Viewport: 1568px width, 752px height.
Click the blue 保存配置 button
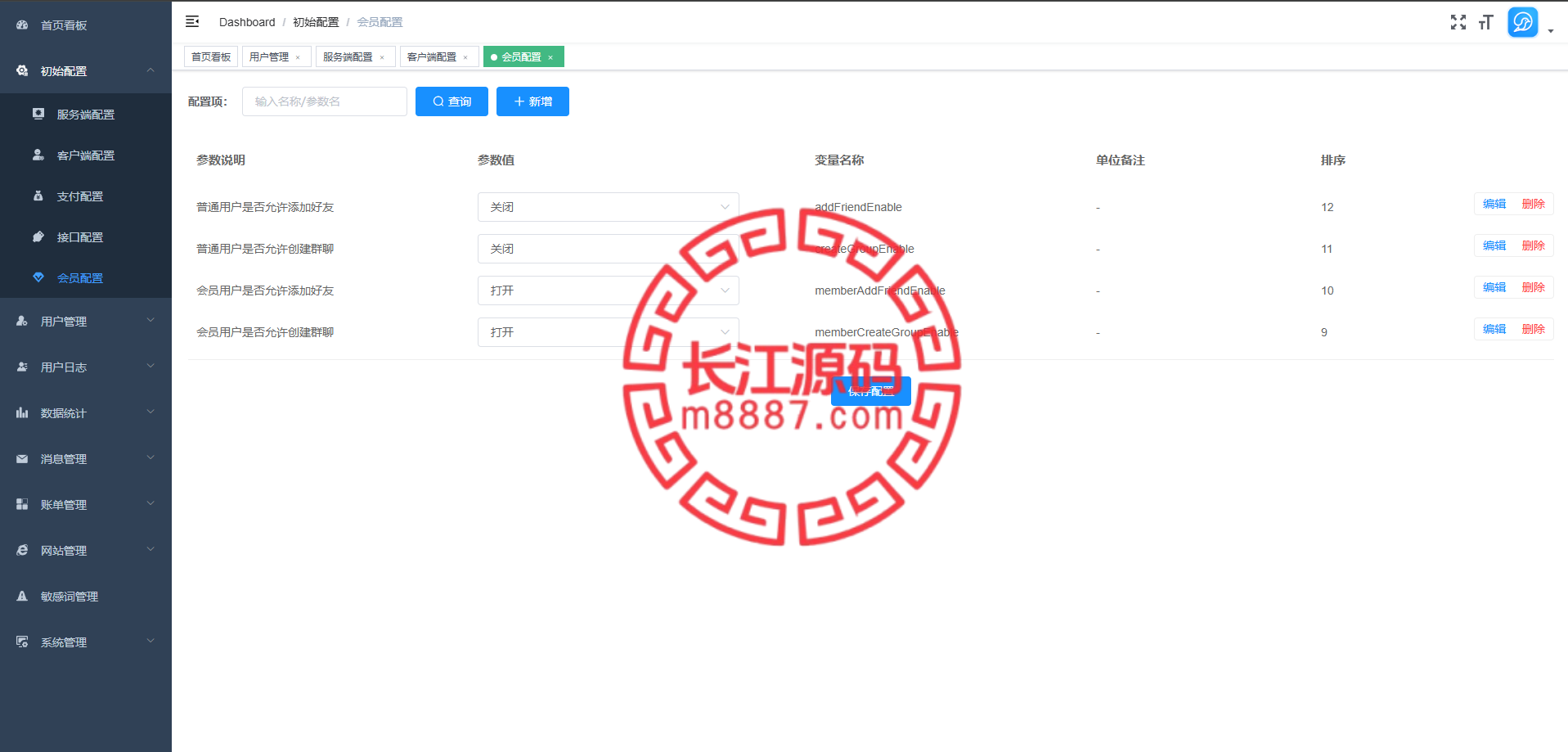click(x=871, y=391)
